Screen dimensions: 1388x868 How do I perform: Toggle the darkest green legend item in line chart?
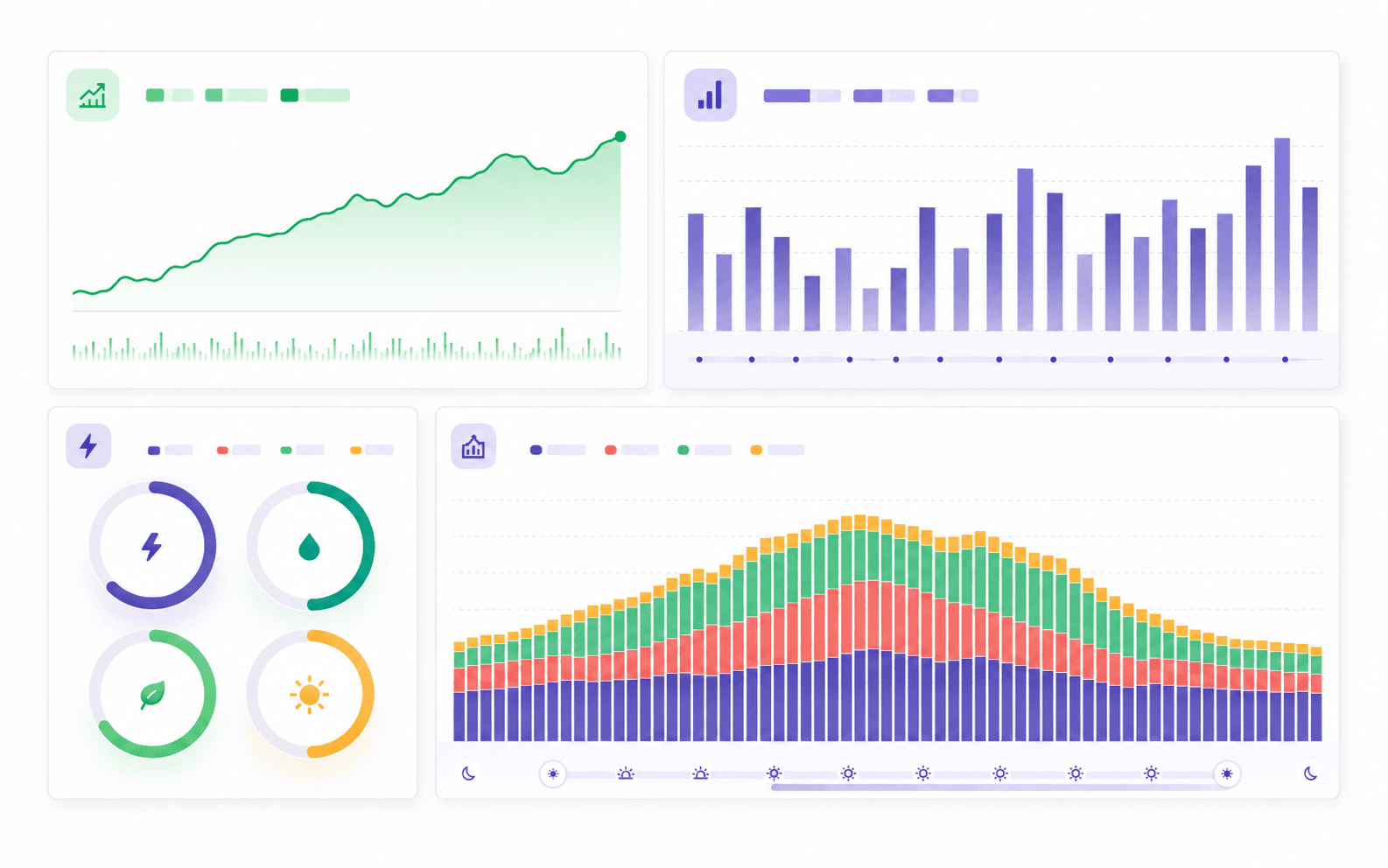point(315,95)
